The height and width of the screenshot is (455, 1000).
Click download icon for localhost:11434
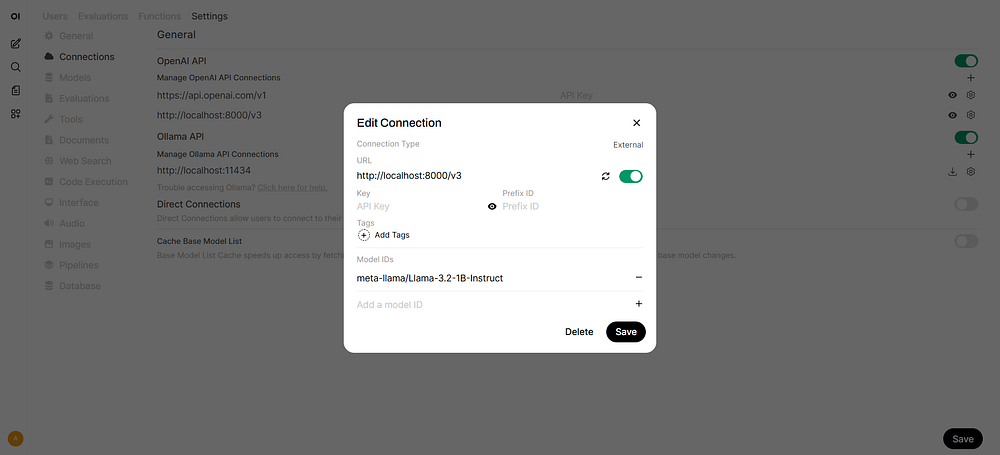952,171
